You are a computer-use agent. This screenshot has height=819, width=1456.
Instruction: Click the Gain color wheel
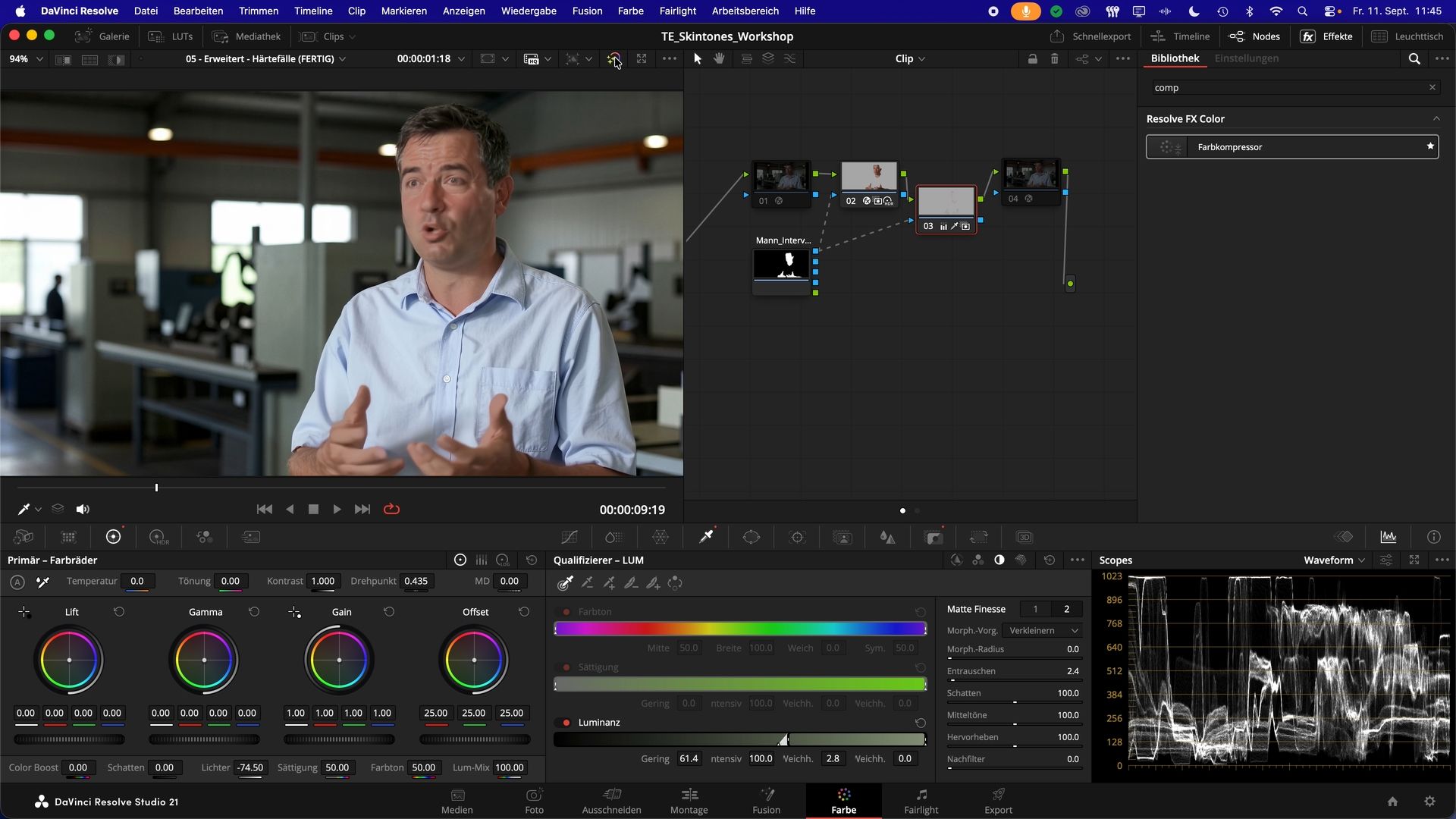pyautogui.click(x=339, y=660)
